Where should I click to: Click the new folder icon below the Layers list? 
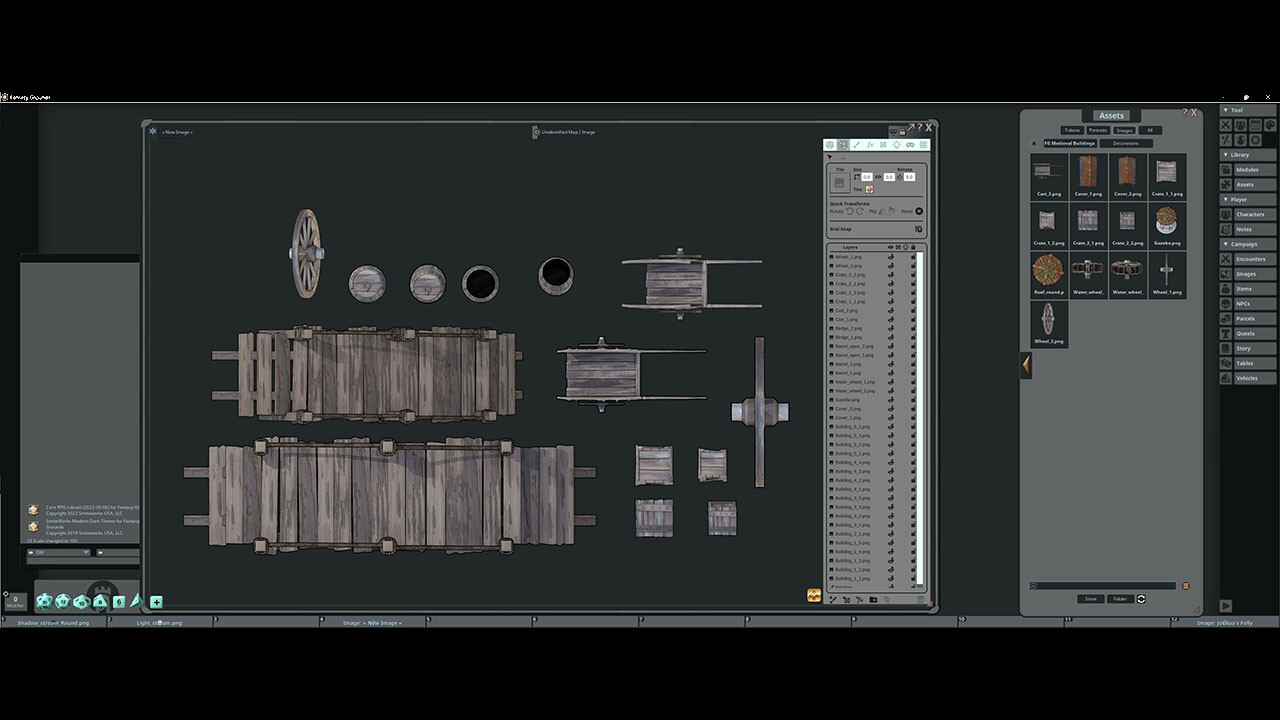point(874,599)
